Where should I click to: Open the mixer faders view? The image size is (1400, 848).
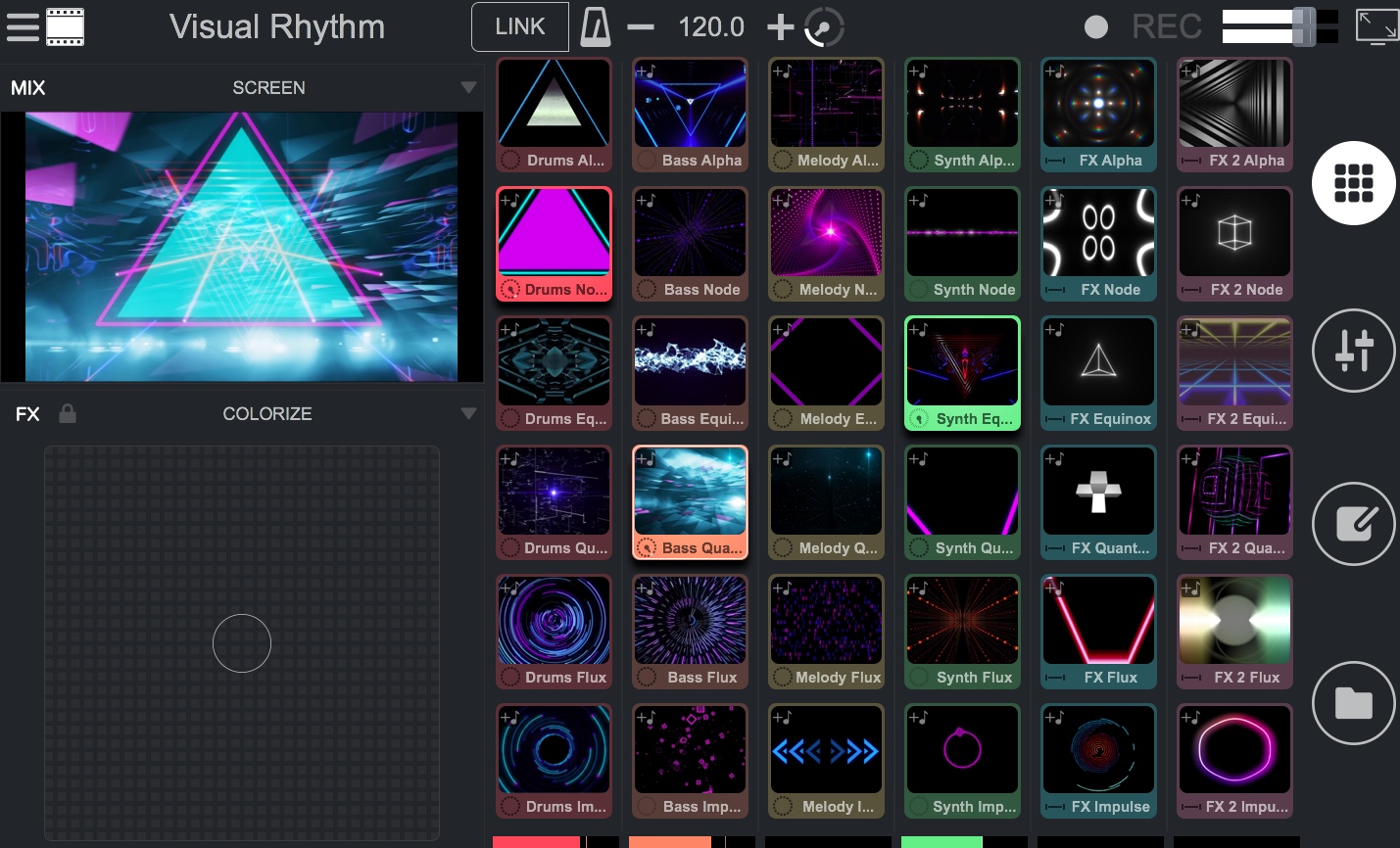(x=1354, y=351)
